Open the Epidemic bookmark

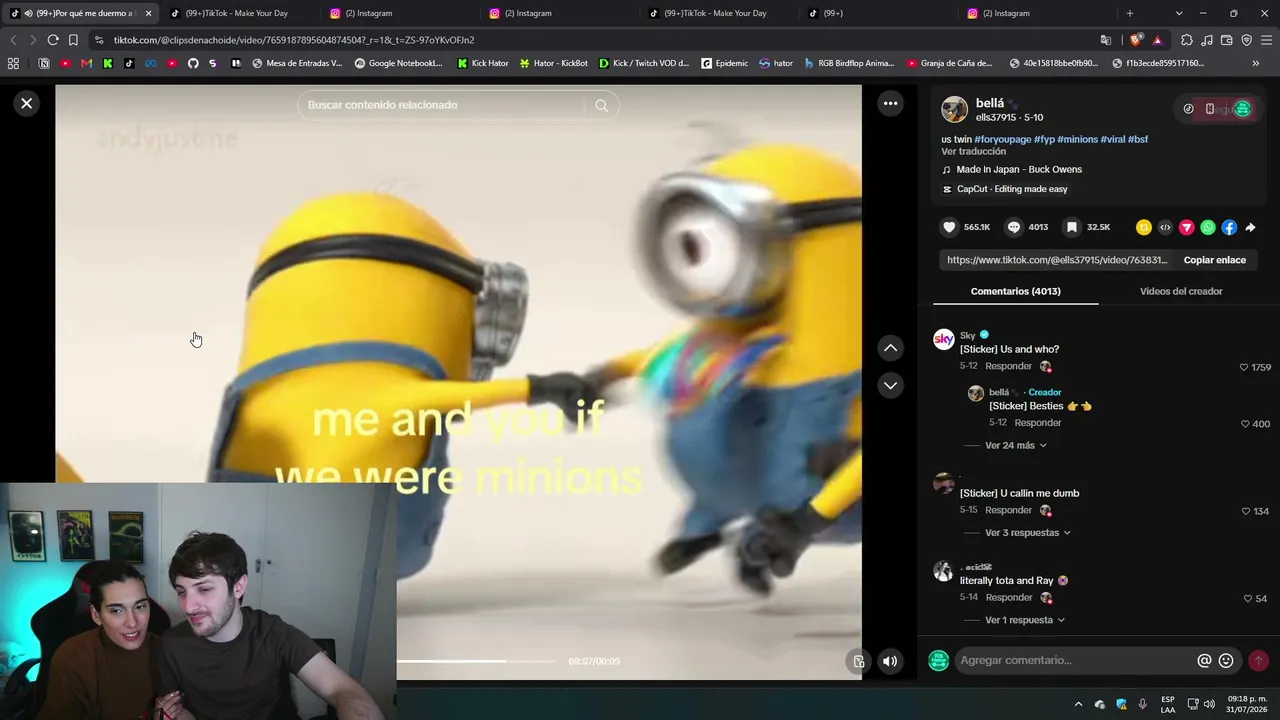point(725,63)
